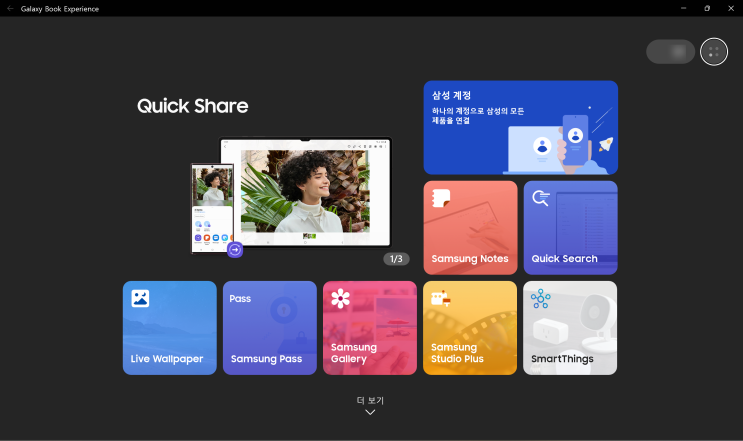743x441 pixels.
Task: Close the Galaxy Book Experience window
Action: 731,8
